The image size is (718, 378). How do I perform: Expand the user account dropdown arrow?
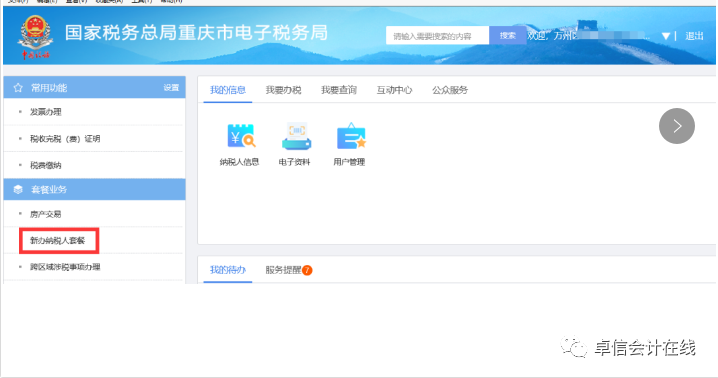click(666, 36)
